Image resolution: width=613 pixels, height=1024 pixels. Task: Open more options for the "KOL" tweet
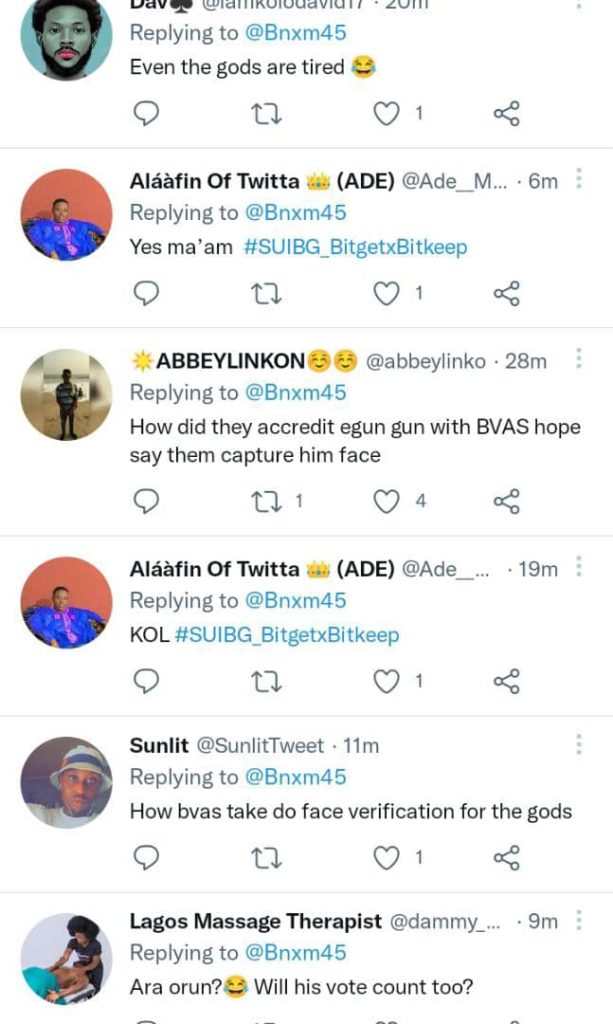(x=578, y=567)
